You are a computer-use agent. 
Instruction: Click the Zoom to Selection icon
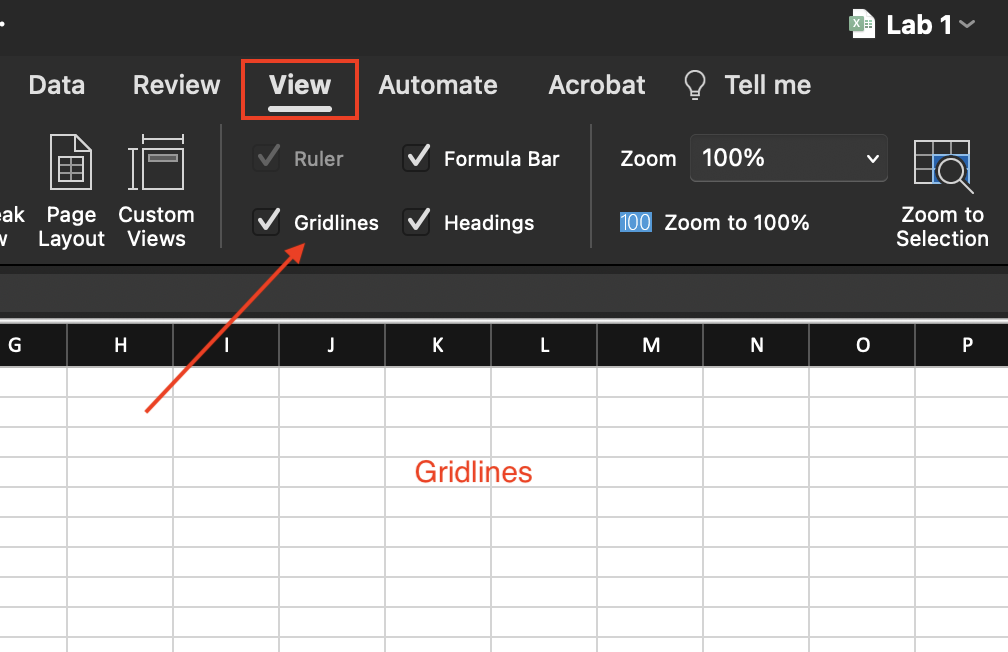coord(942,167)
